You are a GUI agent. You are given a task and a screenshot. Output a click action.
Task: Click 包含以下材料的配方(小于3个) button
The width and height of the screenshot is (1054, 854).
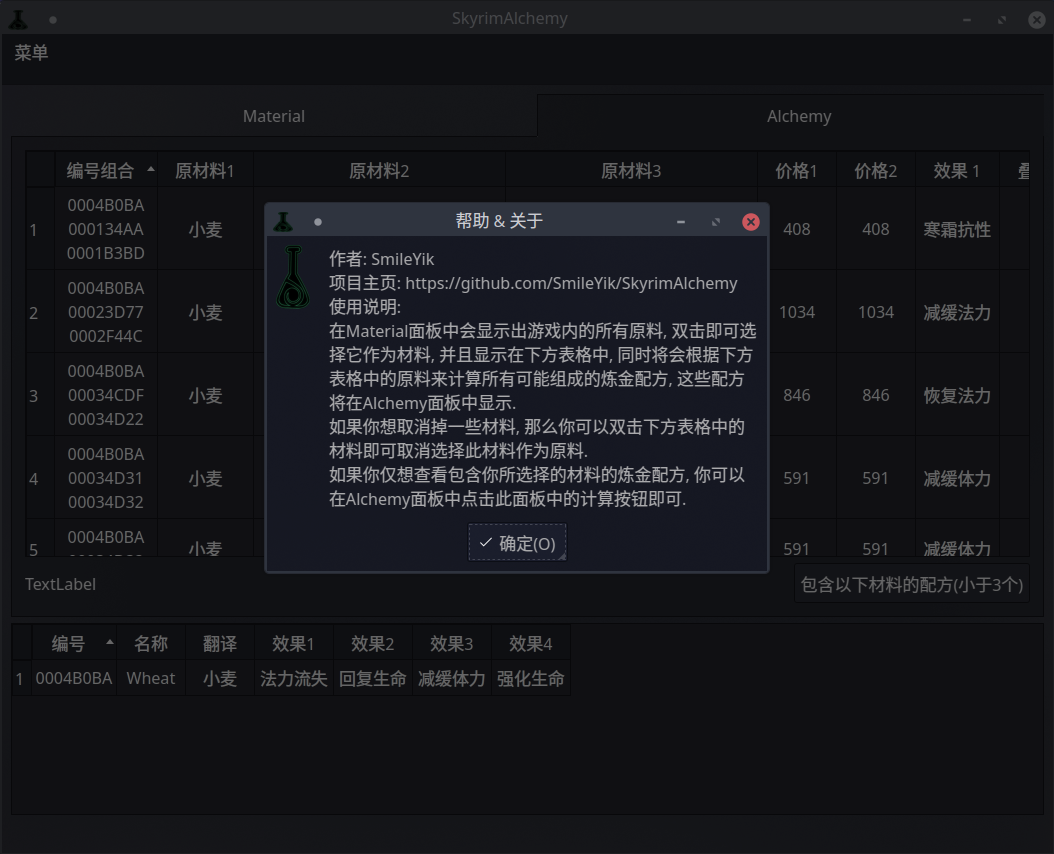pos(911,584)
